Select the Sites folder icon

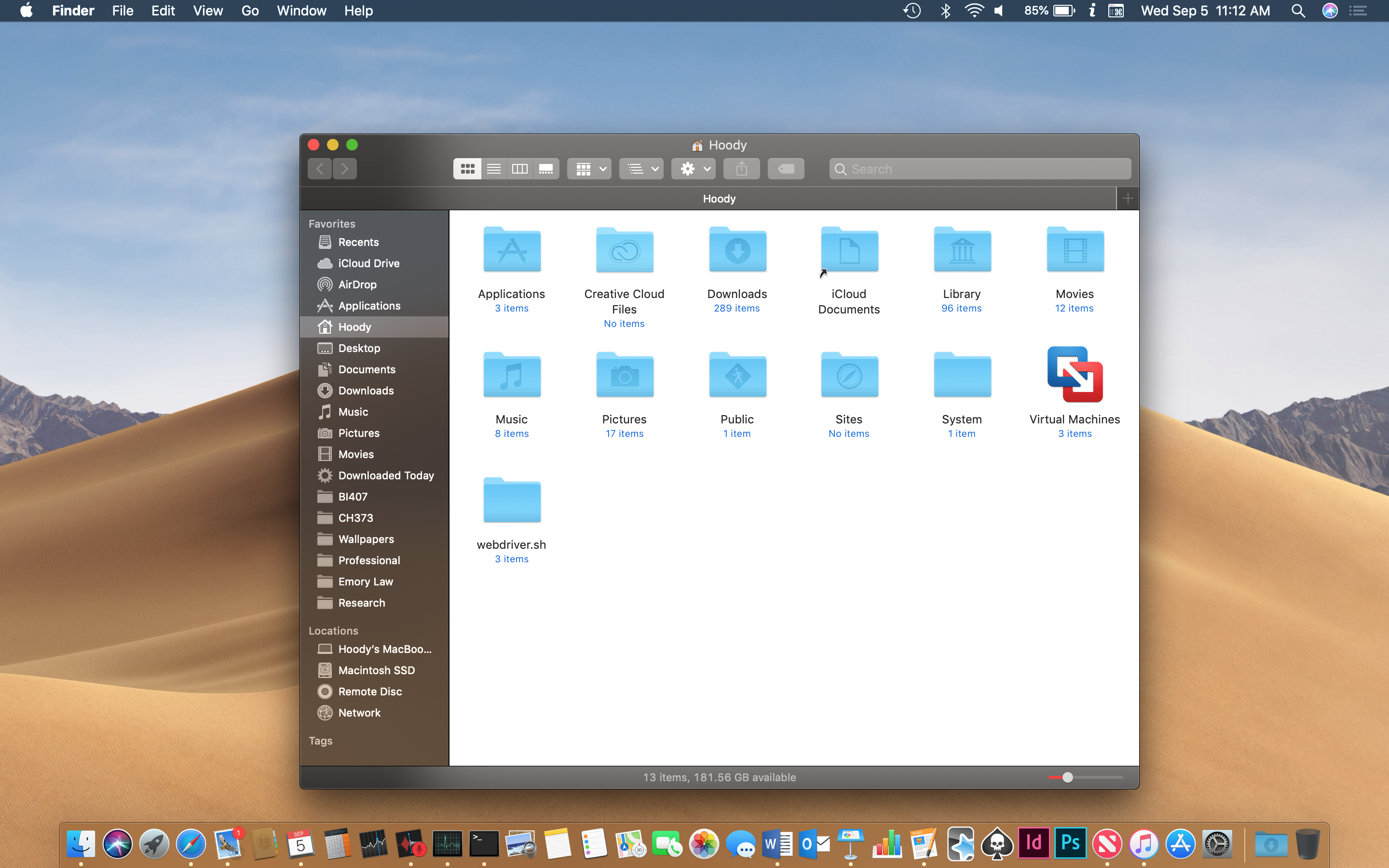849,375
